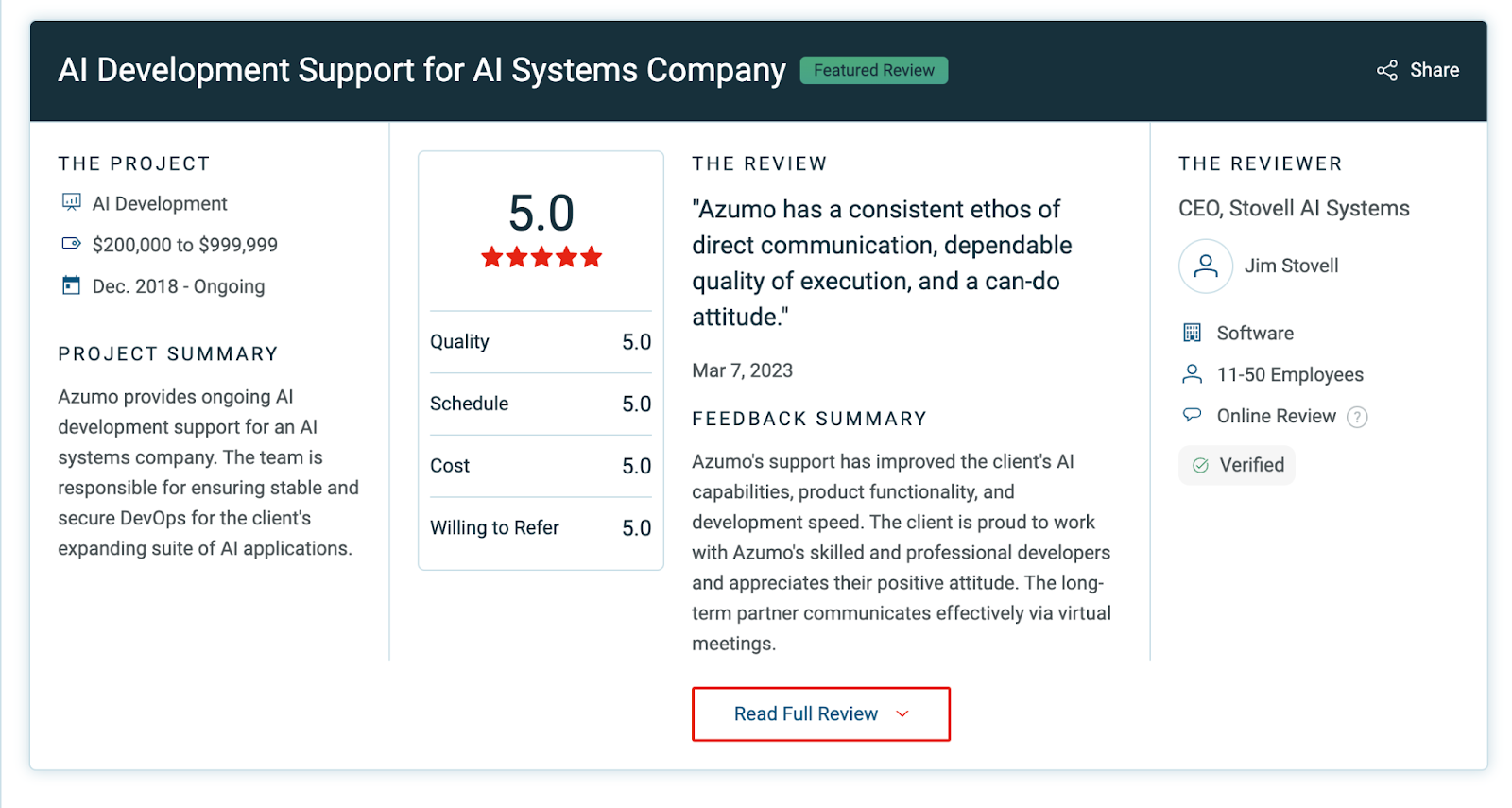Click the Cost rating row
1512x808 pixels.
tap(541, 466)
